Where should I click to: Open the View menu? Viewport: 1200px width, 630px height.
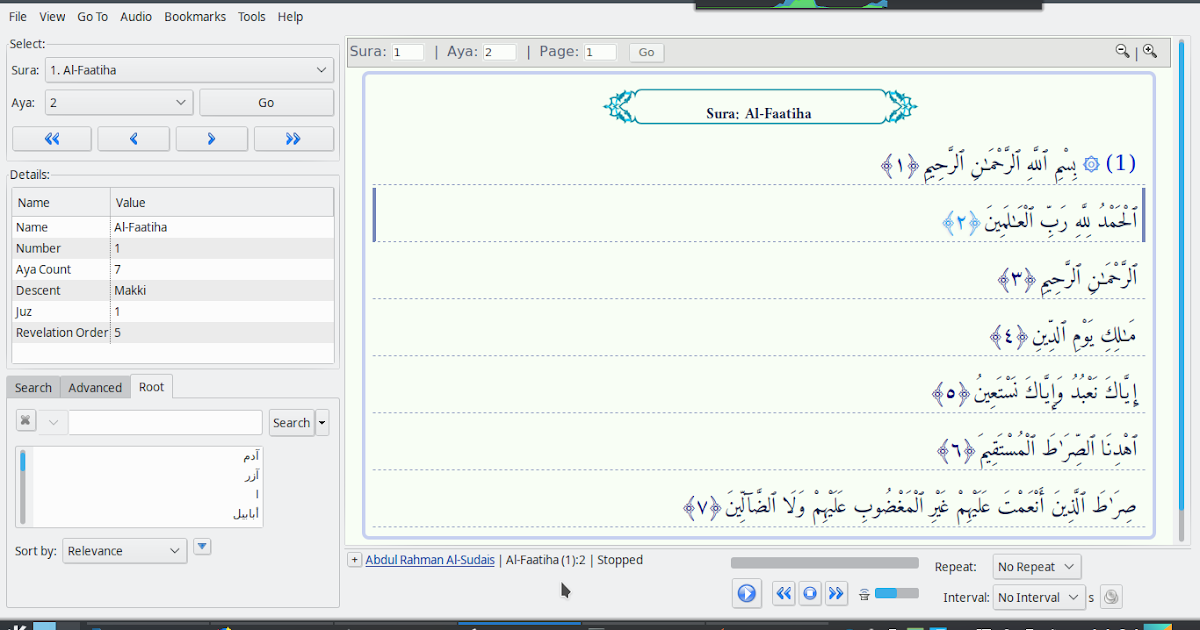pos(52,16)
